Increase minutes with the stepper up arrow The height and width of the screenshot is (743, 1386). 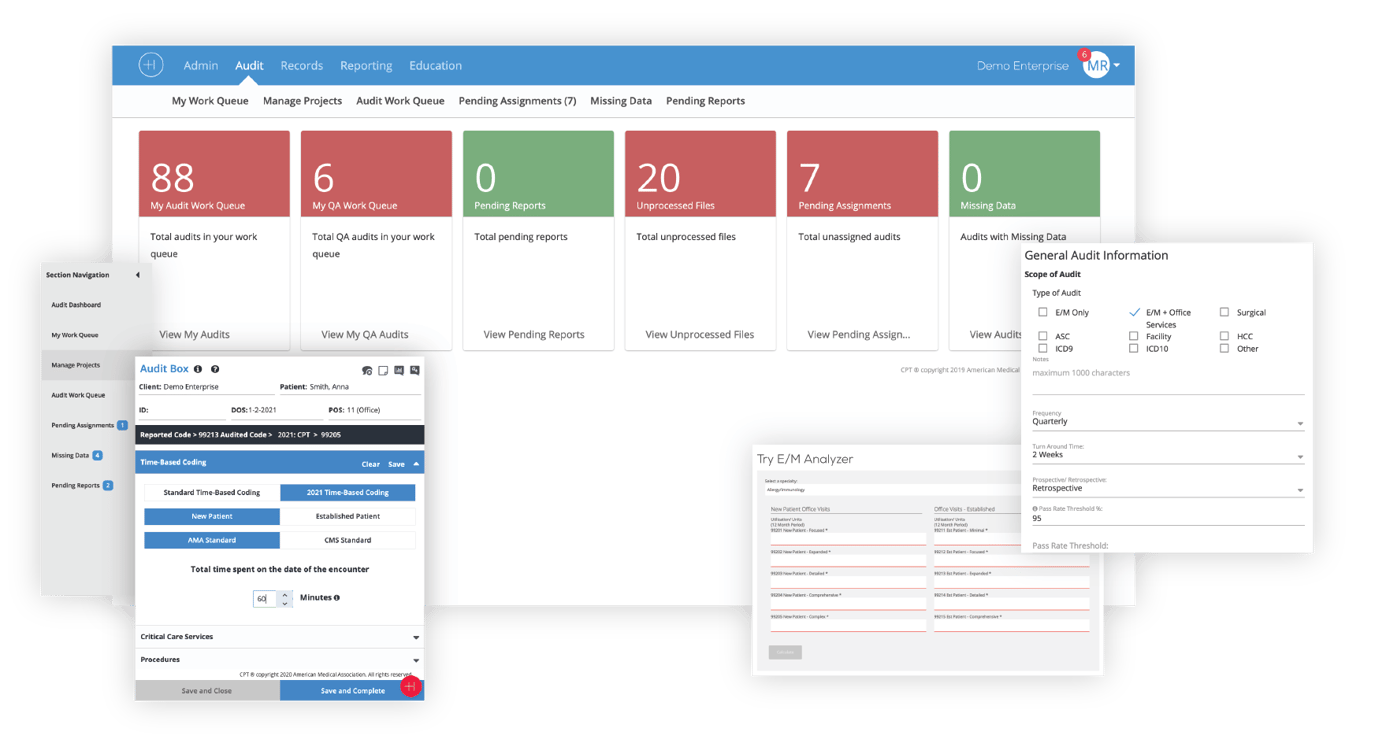[284, 594]
